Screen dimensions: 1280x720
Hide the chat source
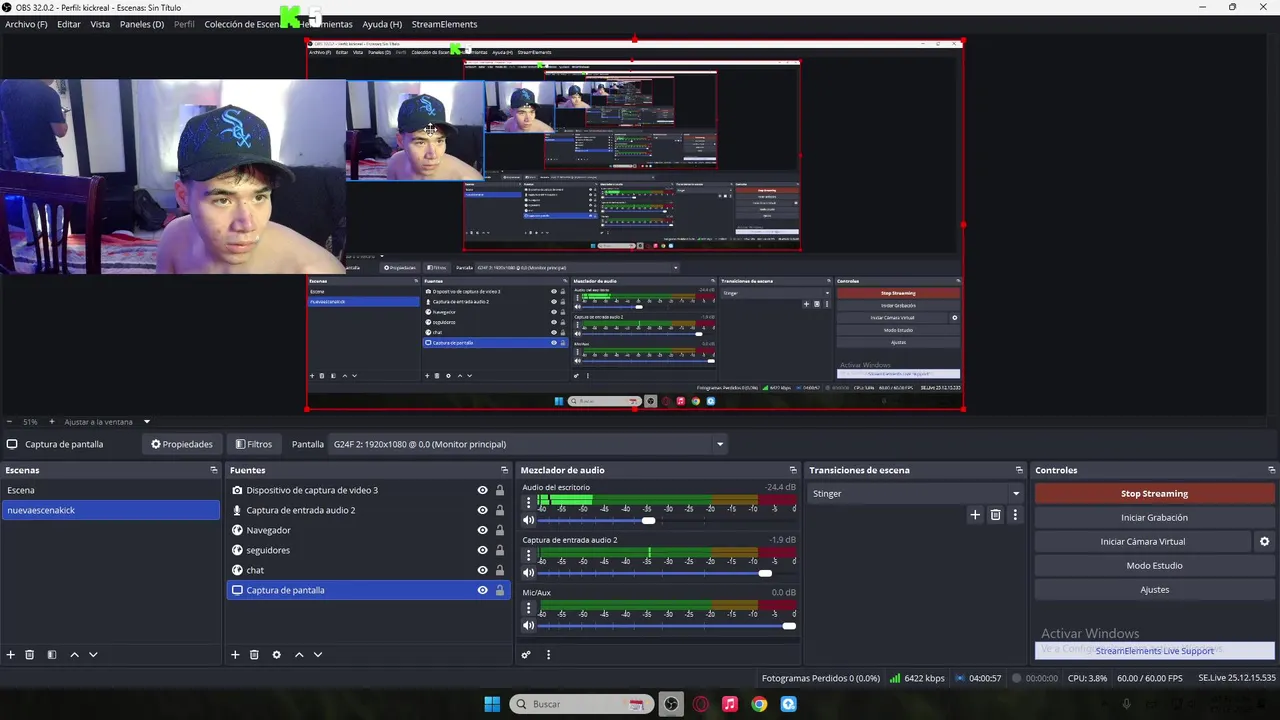482,570
